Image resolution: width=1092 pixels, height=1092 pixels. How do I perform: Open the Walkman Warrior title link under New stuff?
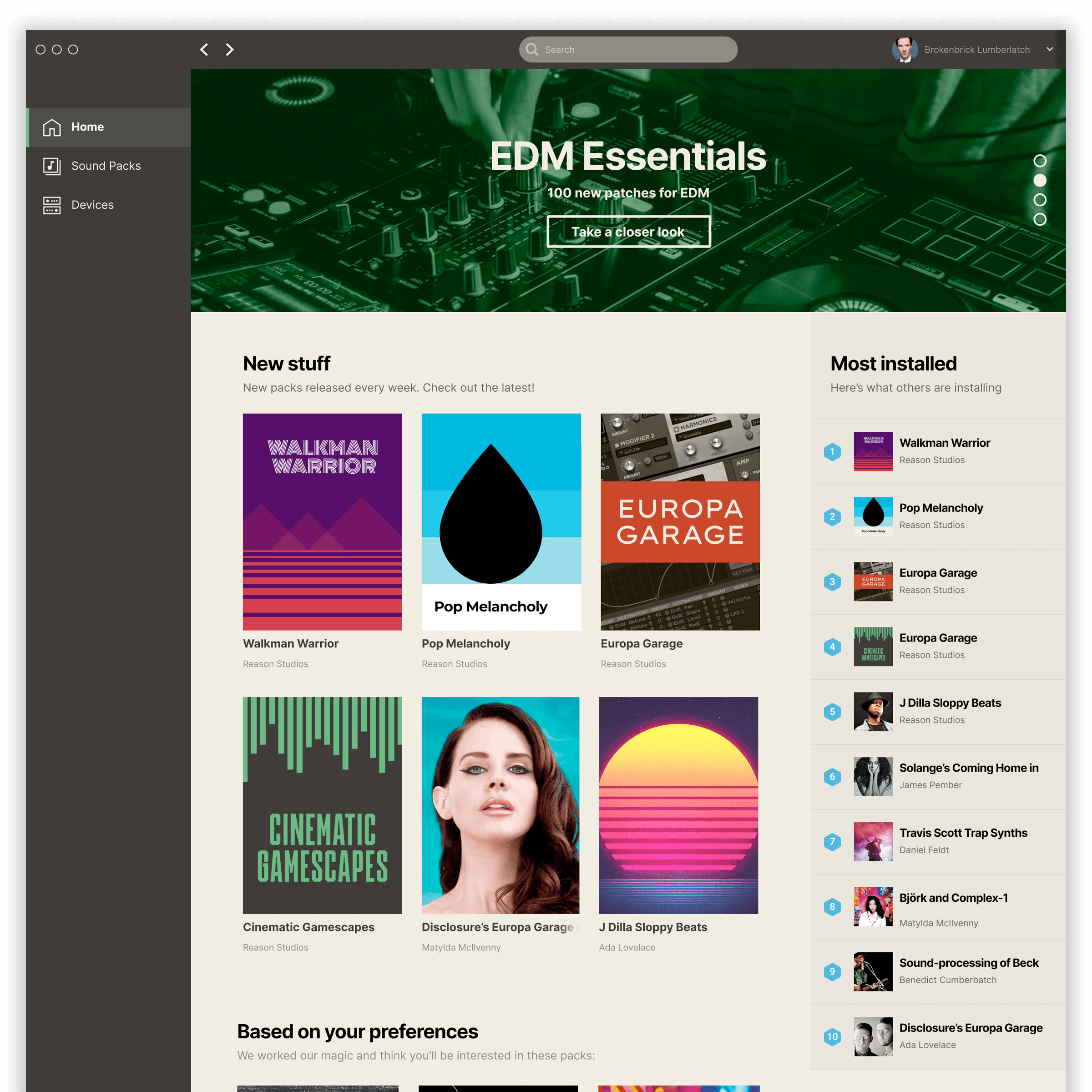(x=291, y=643)
